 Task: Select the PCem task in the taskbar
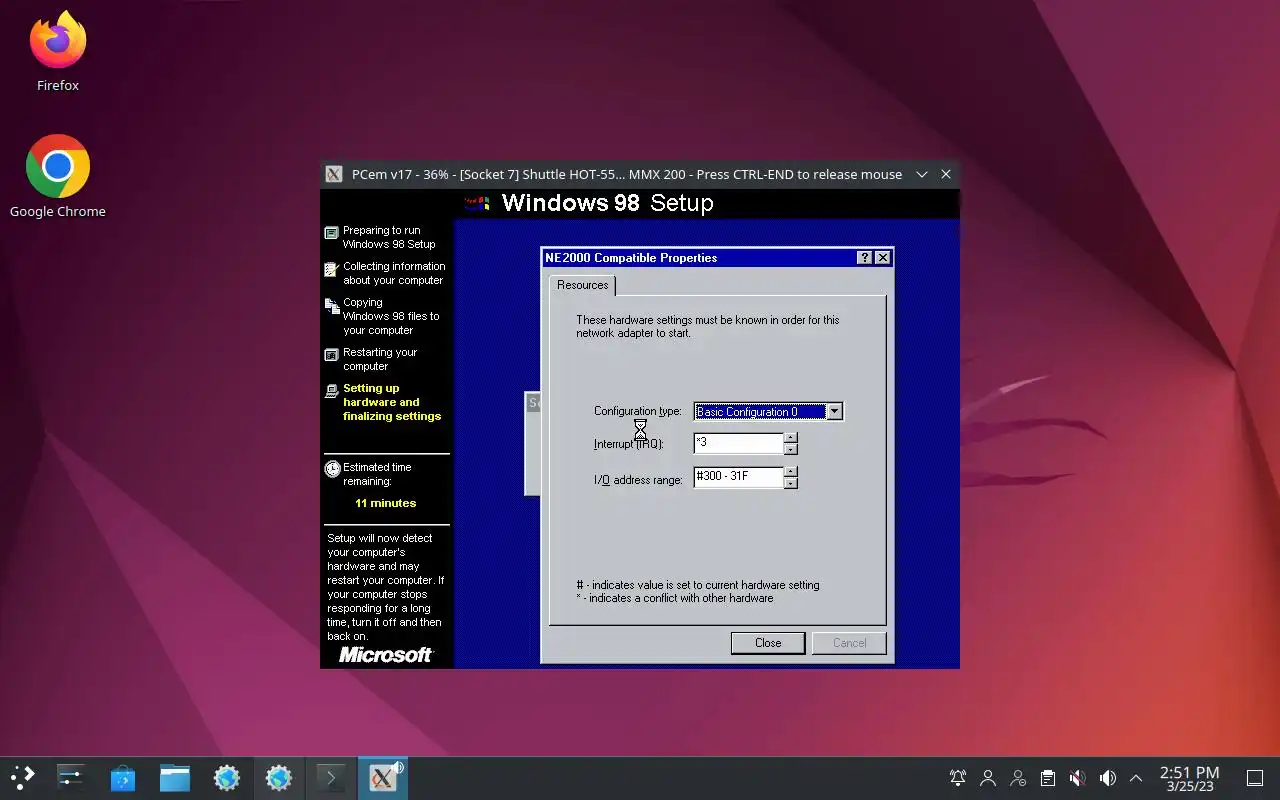[383, 777]
